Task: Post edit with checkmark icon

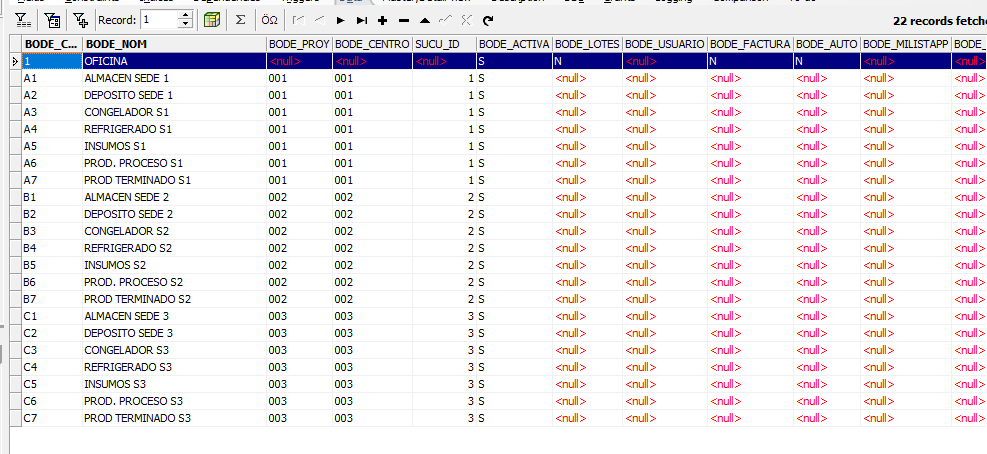Action: (x=446, y=20)
